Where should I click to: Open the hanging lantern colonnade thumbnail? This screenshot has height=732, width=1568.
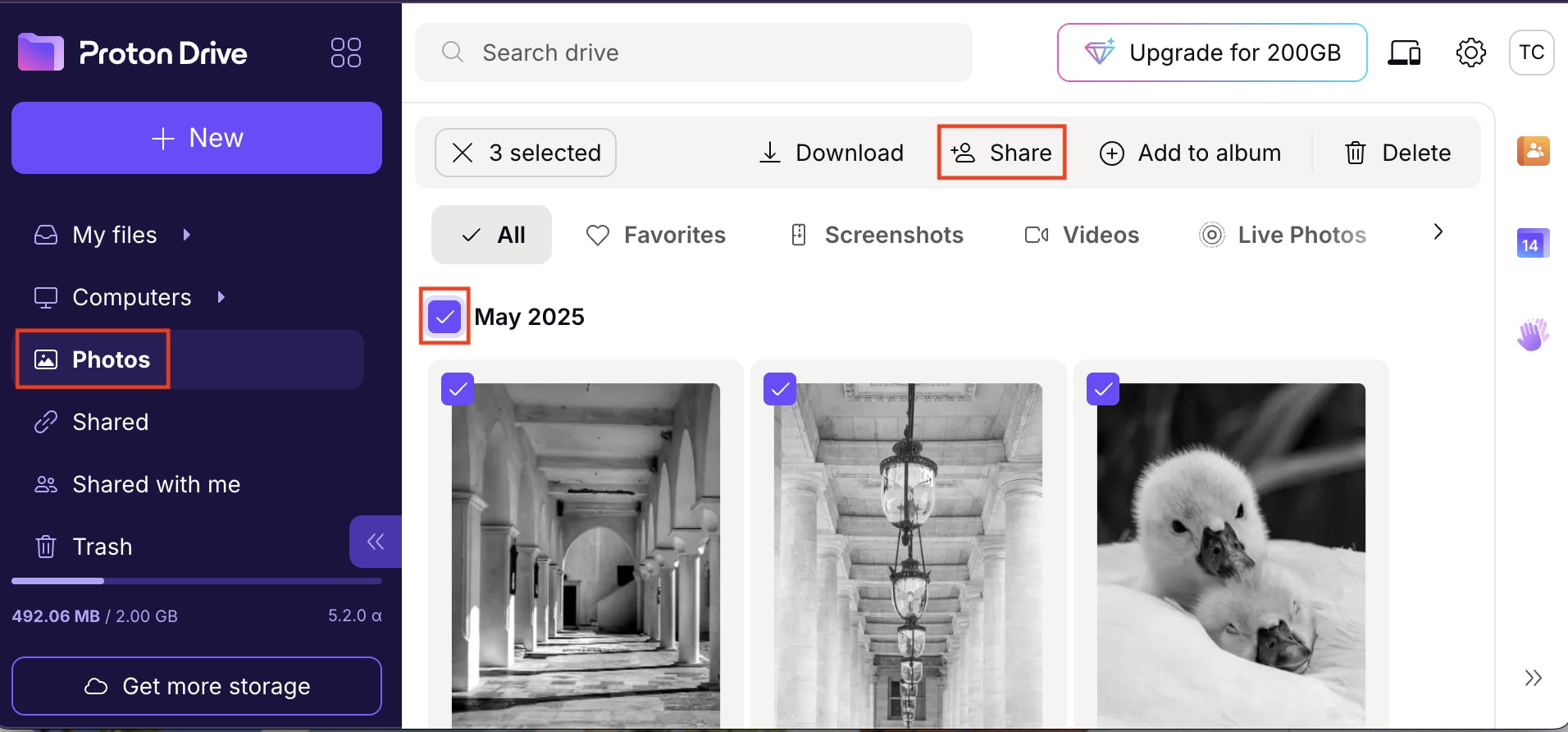908,555
